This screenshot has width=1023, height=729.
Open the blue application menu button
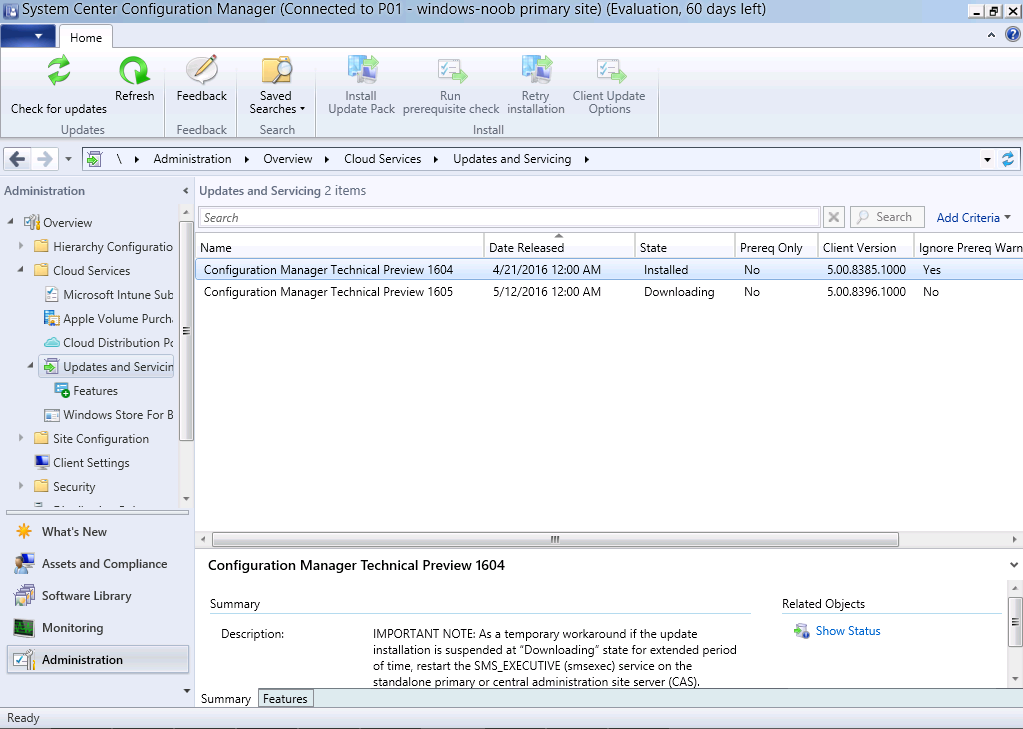(x=28, y=36)
